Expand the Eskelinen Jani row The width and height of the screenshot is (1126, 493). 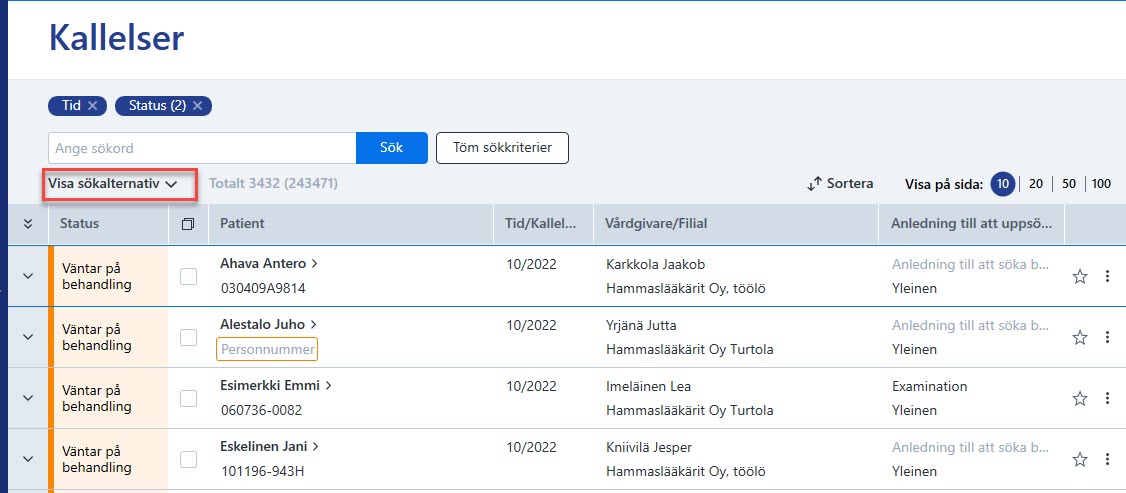[x=28, y=459]
